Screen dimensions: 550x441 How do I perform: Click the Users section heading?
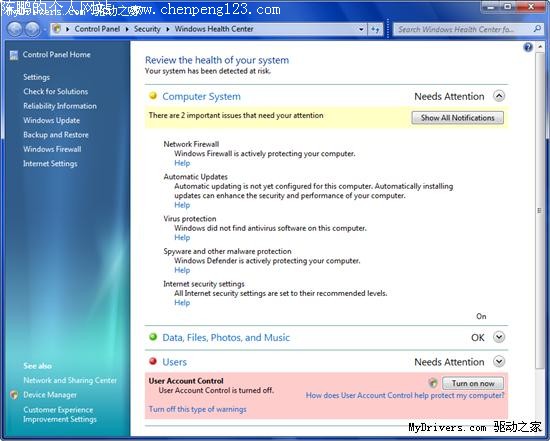pyautogui.click(x=174, y=362)
